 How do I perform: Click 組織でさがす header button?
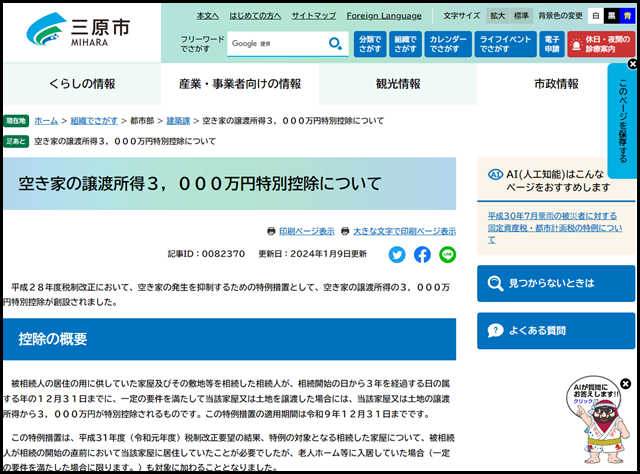click(x=405, y=44)
